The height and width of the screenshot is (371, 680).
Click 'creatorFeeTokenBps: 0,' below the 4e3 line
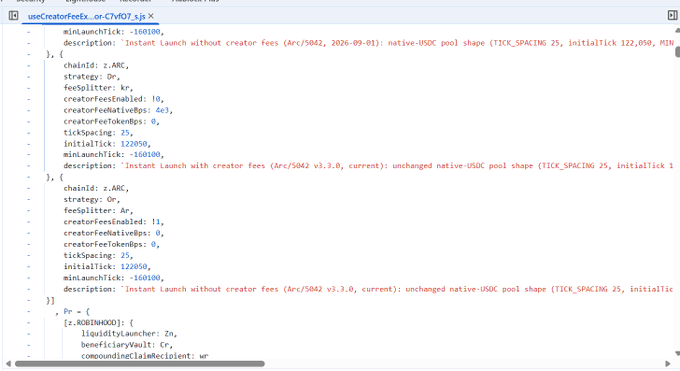point(111,122)
